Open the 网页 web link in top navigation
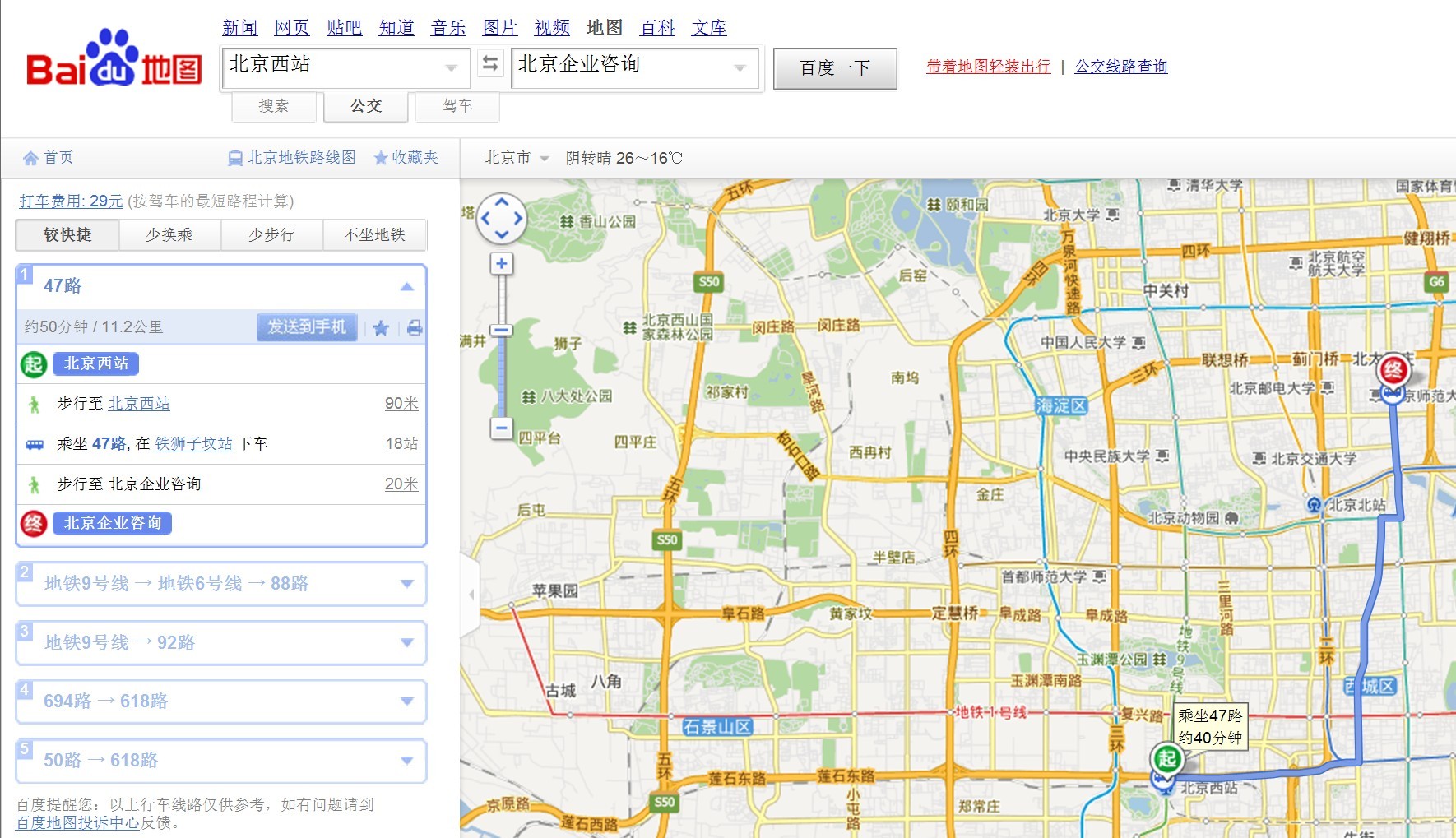1456x838 pixels. coord(292,28)
